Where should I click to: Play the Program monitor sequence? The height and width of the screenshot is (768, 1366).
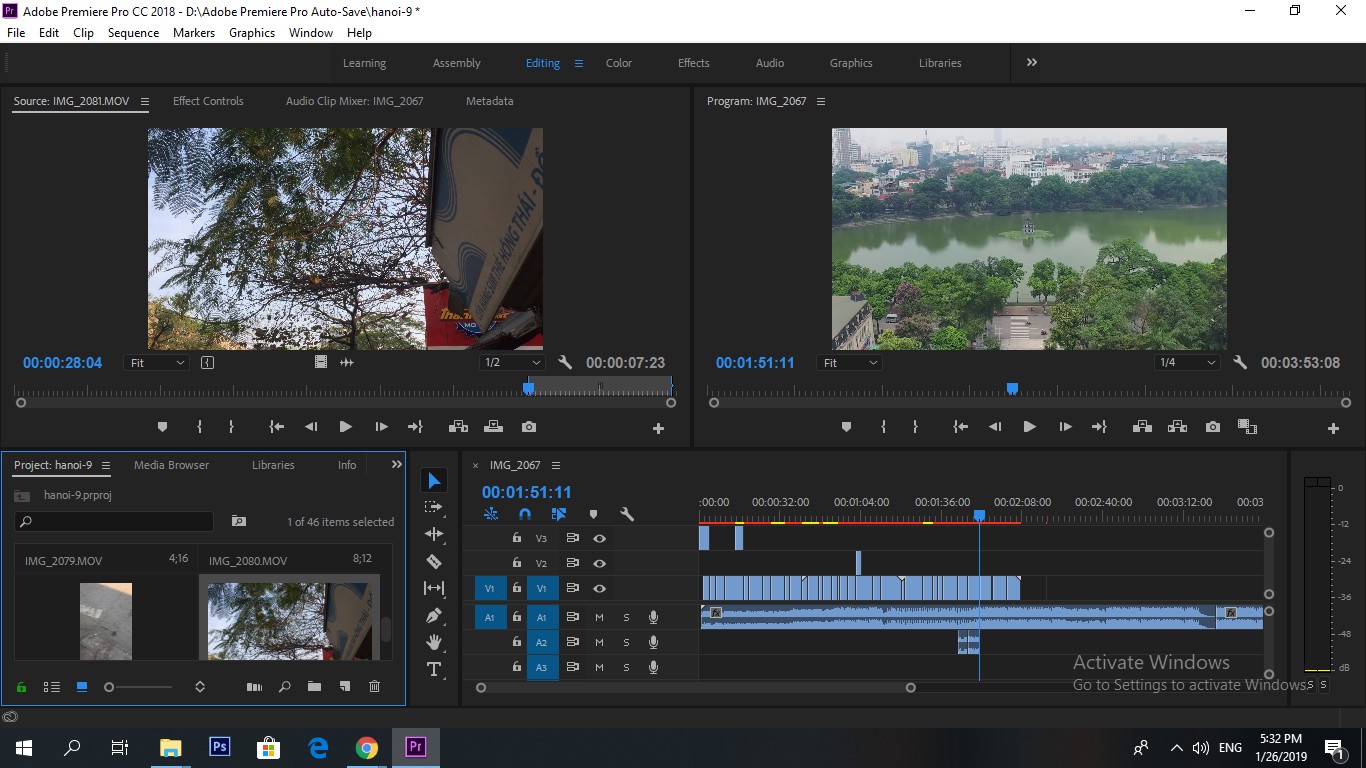pyautogui.click(x=1029, y=427)
